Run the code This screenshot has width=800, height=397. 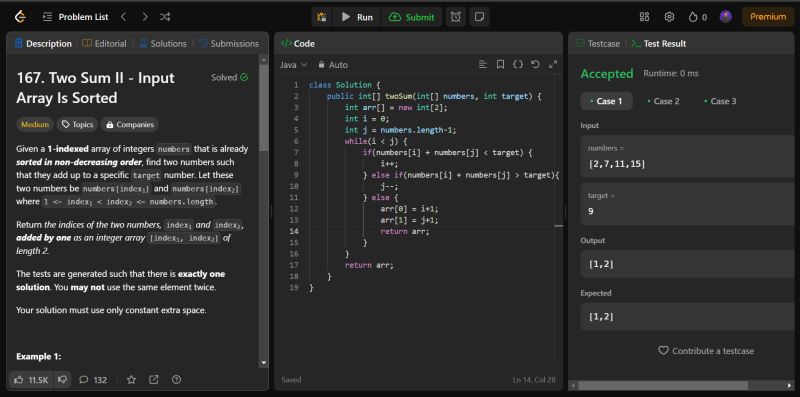(357, 17)
